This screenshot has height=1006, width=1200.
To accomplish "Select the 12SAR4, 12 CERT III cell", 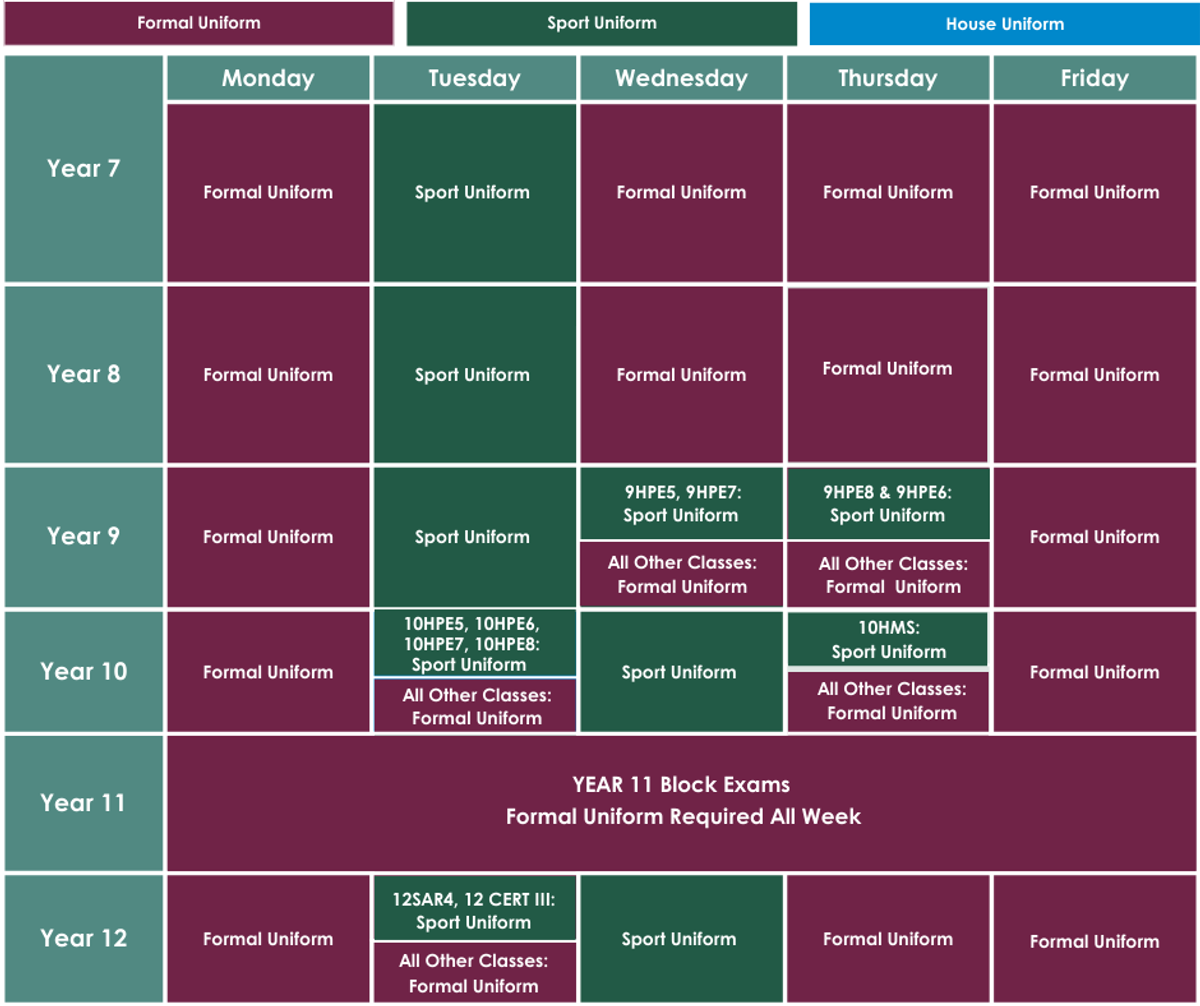I will [474, 909].
